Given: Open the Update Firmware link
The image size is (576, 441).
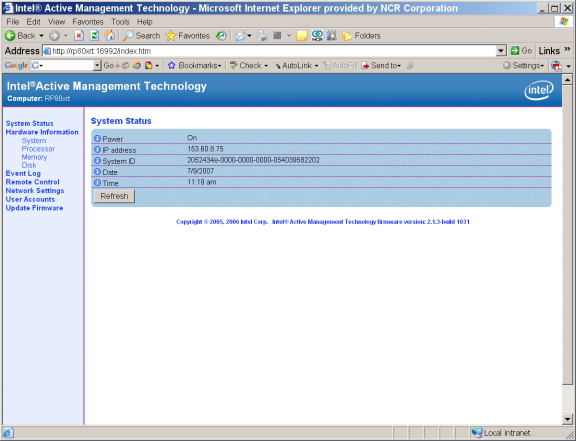Looking at the screenshot, I should (x=34, y=208).
